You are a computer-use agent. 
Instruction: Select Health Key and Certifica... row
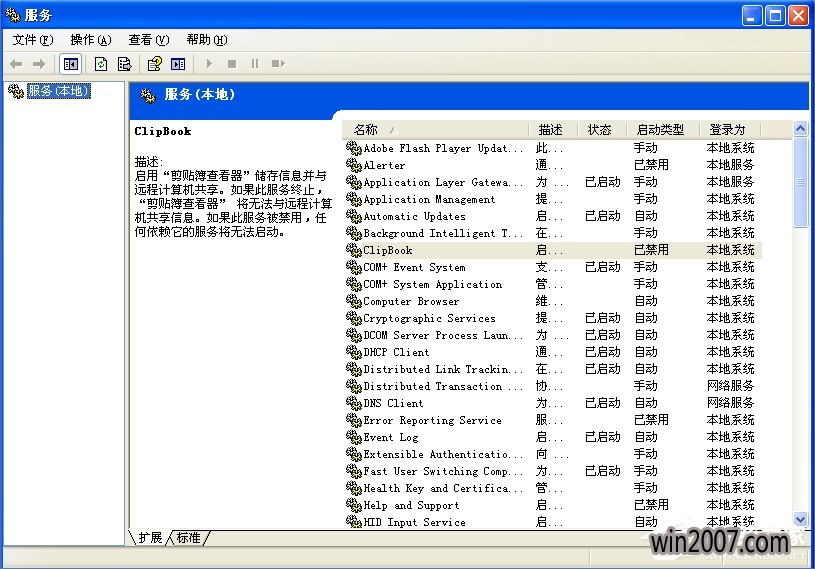point(553,488)
